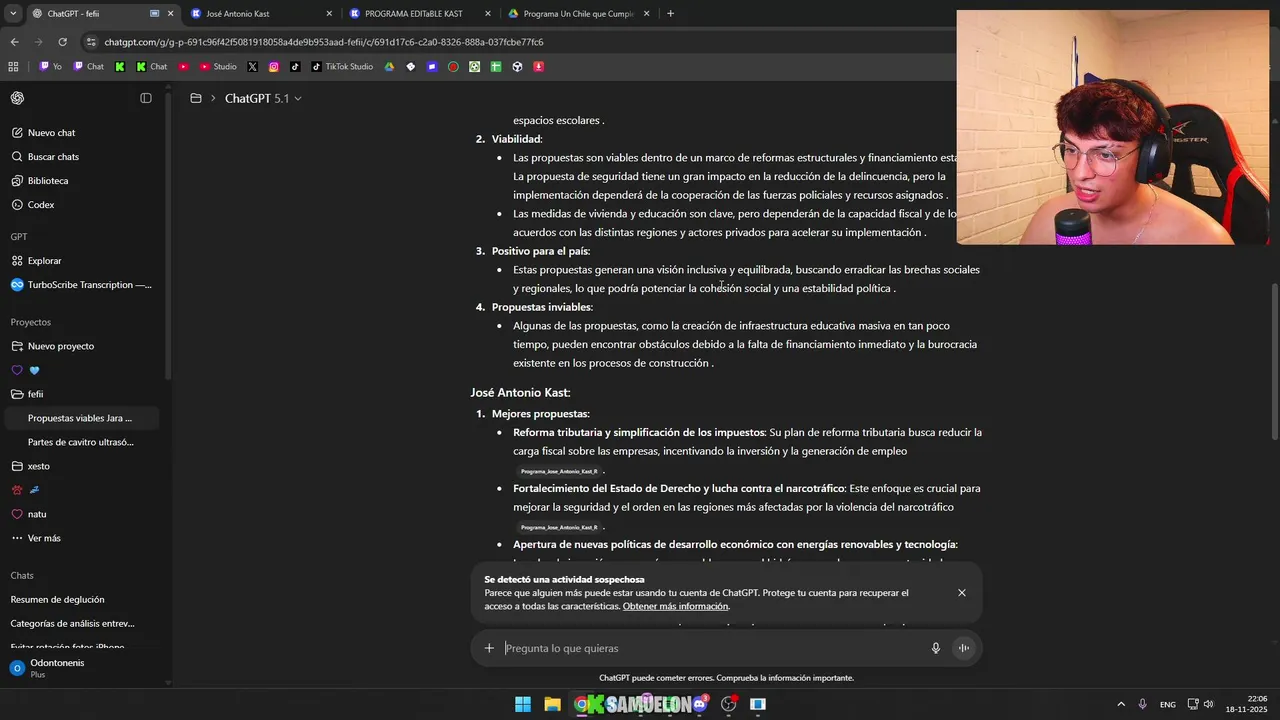The height and width of the screenshot is (720, 1280).
Task: Open ENG language switcher
Action: 1168,704
